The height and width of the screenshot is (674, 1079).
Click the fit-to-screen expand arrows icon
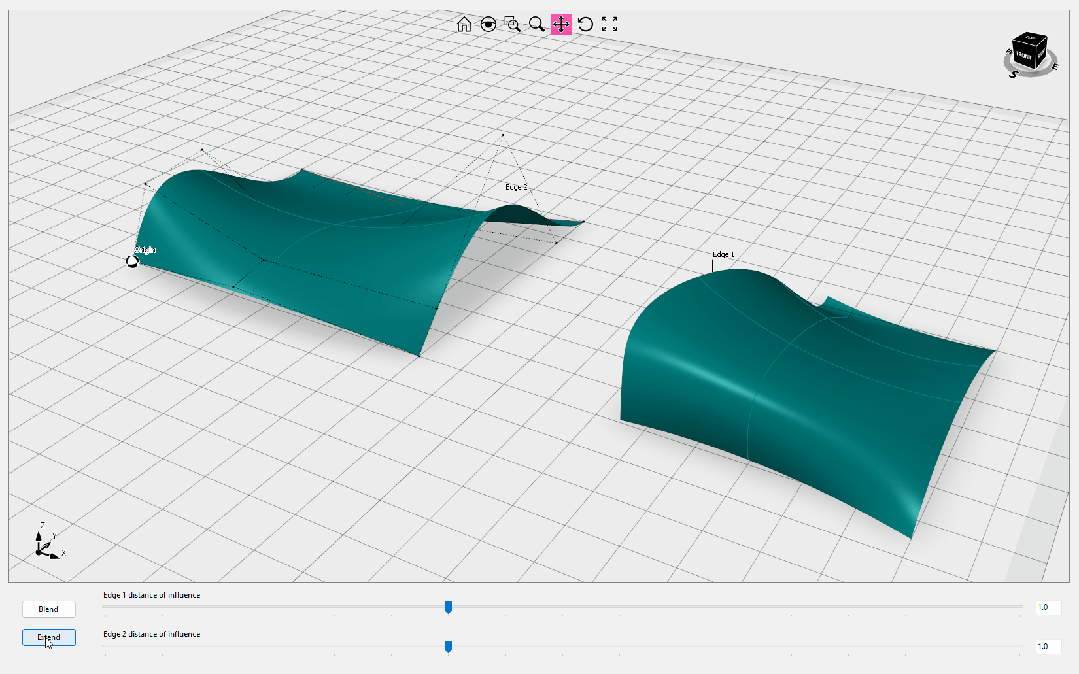tap(610, 25)
